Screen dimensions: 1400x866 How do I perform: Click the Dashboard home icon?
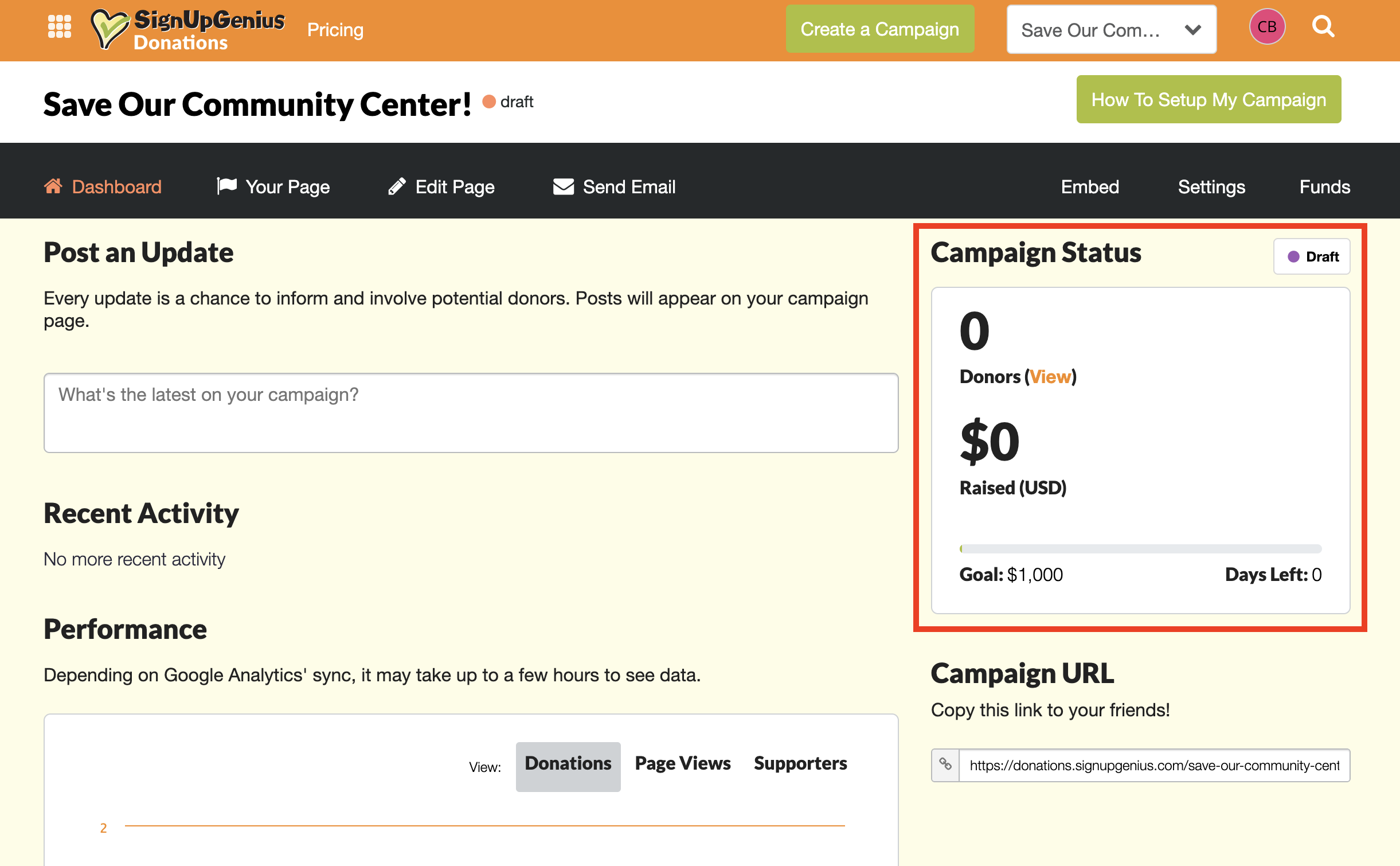coord(53,186)
